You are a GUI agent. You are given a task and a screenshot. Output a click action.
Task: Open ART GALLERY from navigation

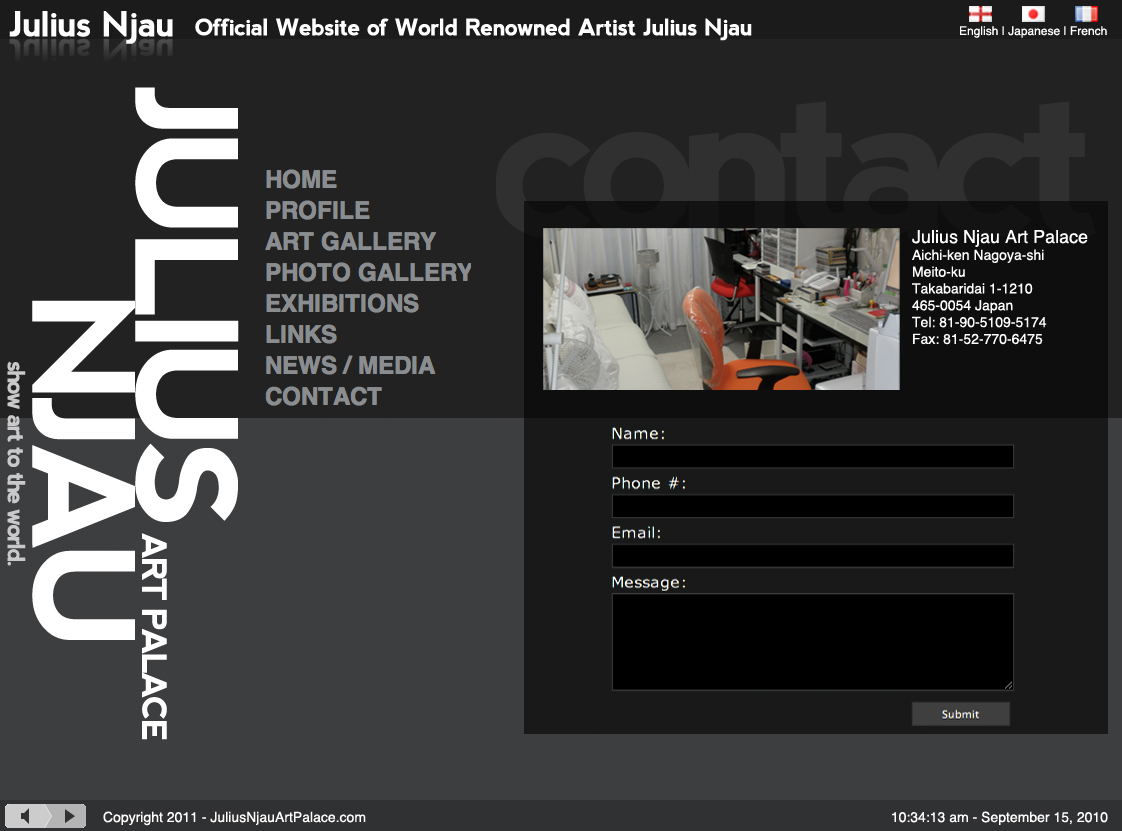pos(350,242)
